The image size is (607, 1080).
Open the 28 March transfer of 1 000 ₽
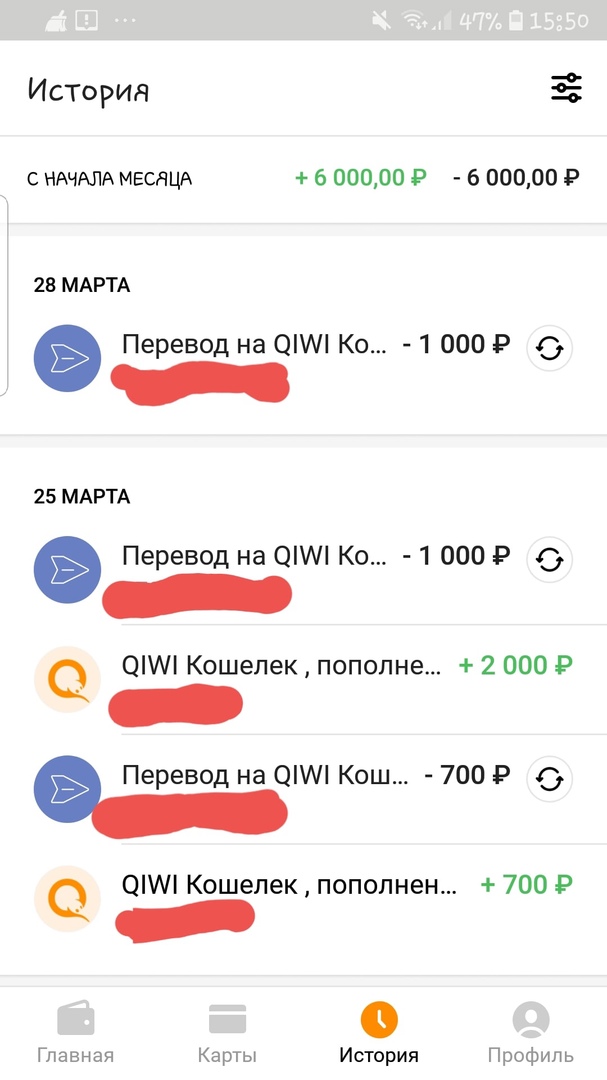[270, 346]
